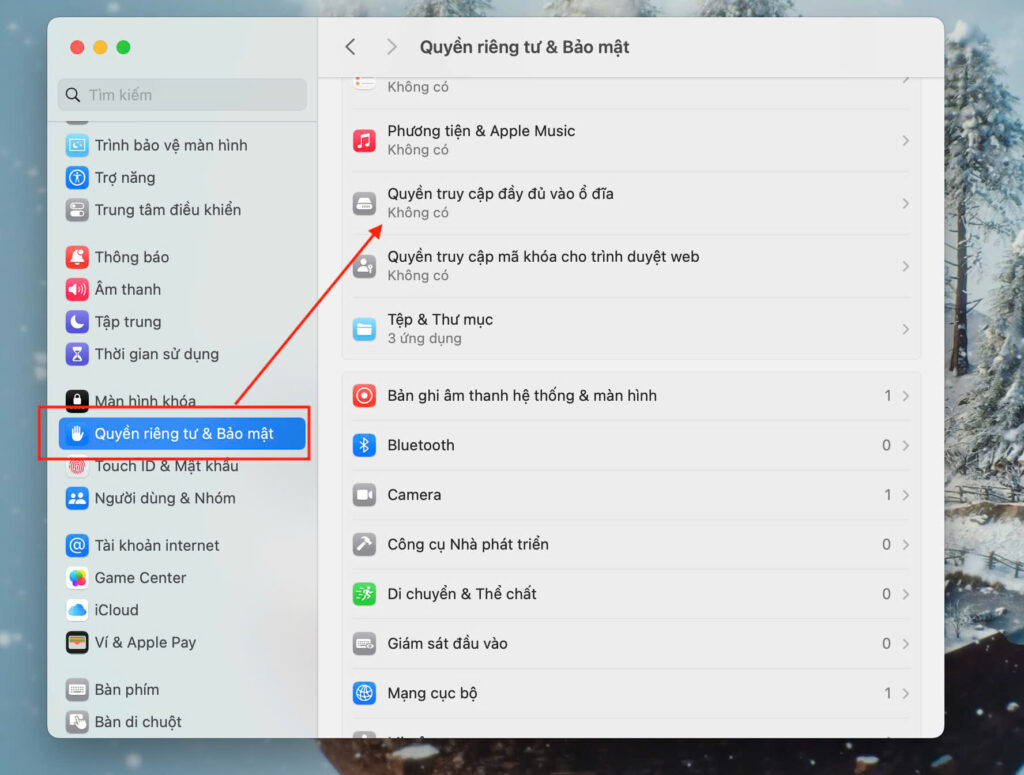Click the Di chuyển & Thể chất icon
The width and height of the screenshot is (1024, 775).
[364, 594]
